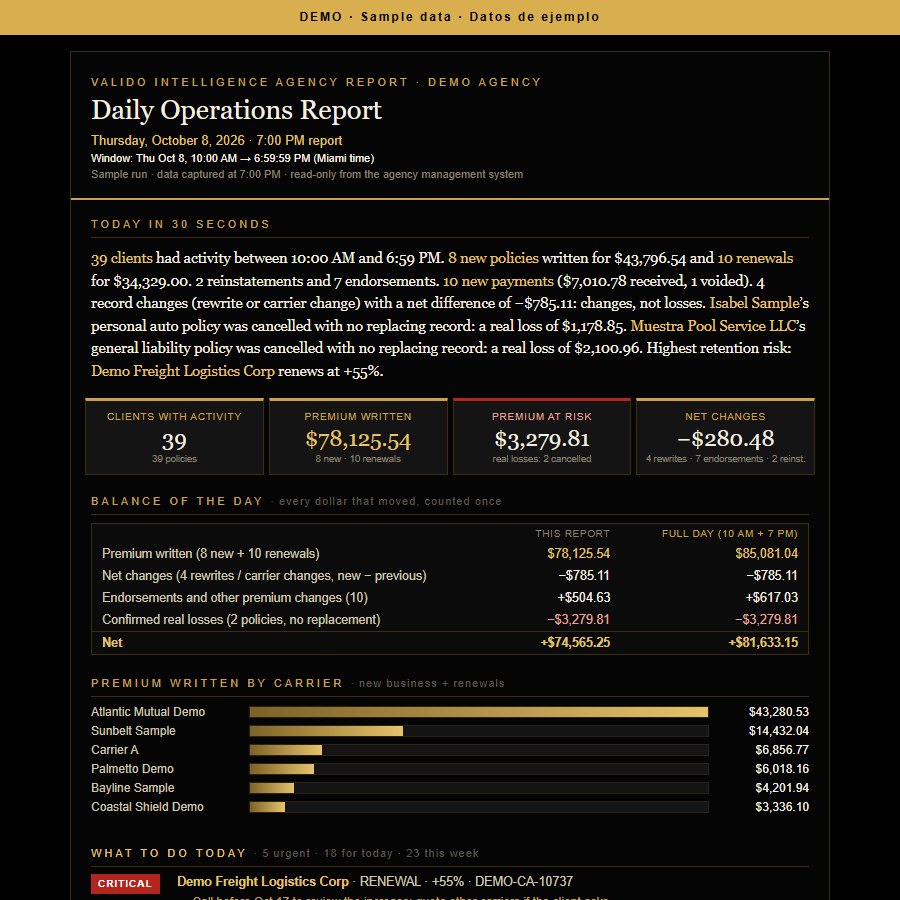Click the '10 new payments' link
The image size is (900, 900).
click(x=498, y=281)
